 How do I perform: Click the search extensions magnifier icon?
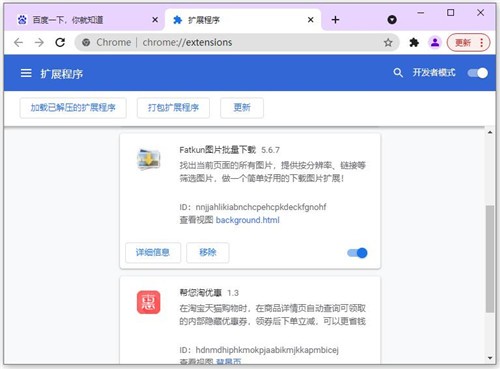[398, 73]
